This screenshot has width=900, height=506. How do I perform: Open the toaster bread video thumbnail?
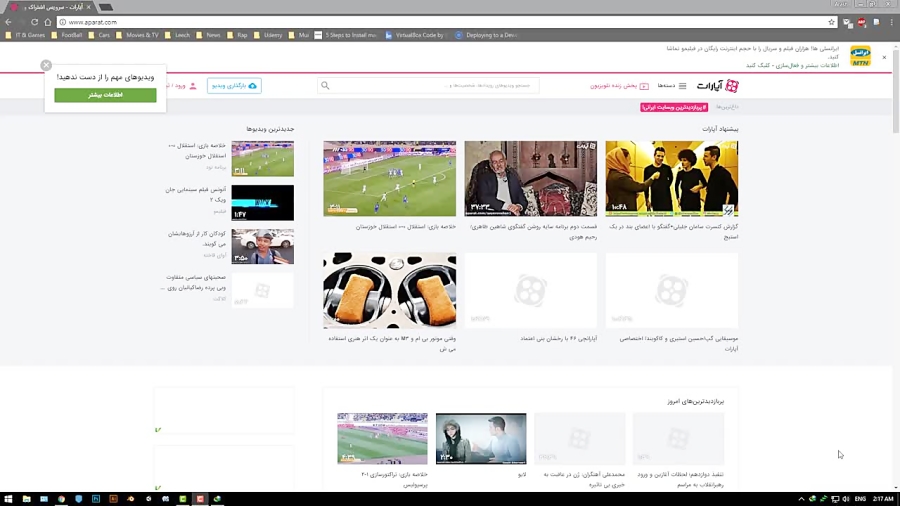[389, 290]
